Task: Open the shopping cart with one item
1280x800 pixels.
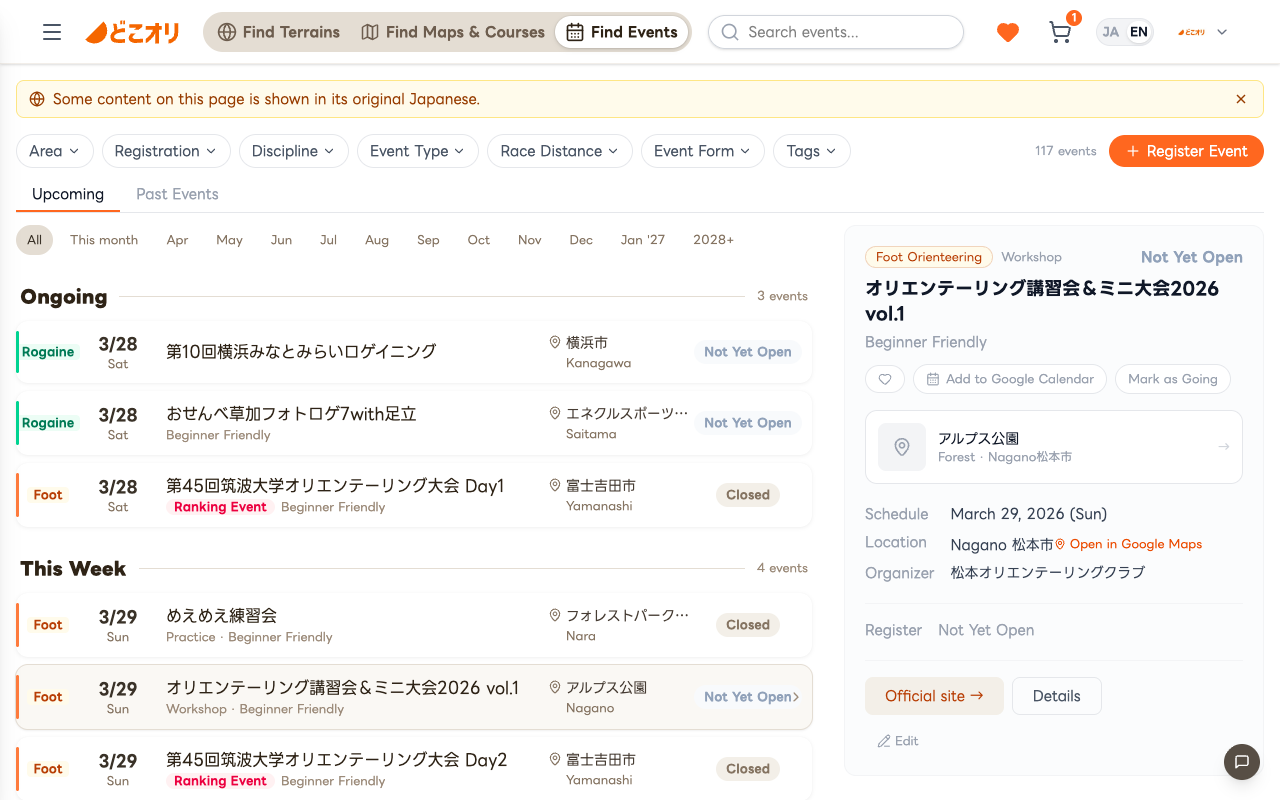Action: [x=1059, y=33]
